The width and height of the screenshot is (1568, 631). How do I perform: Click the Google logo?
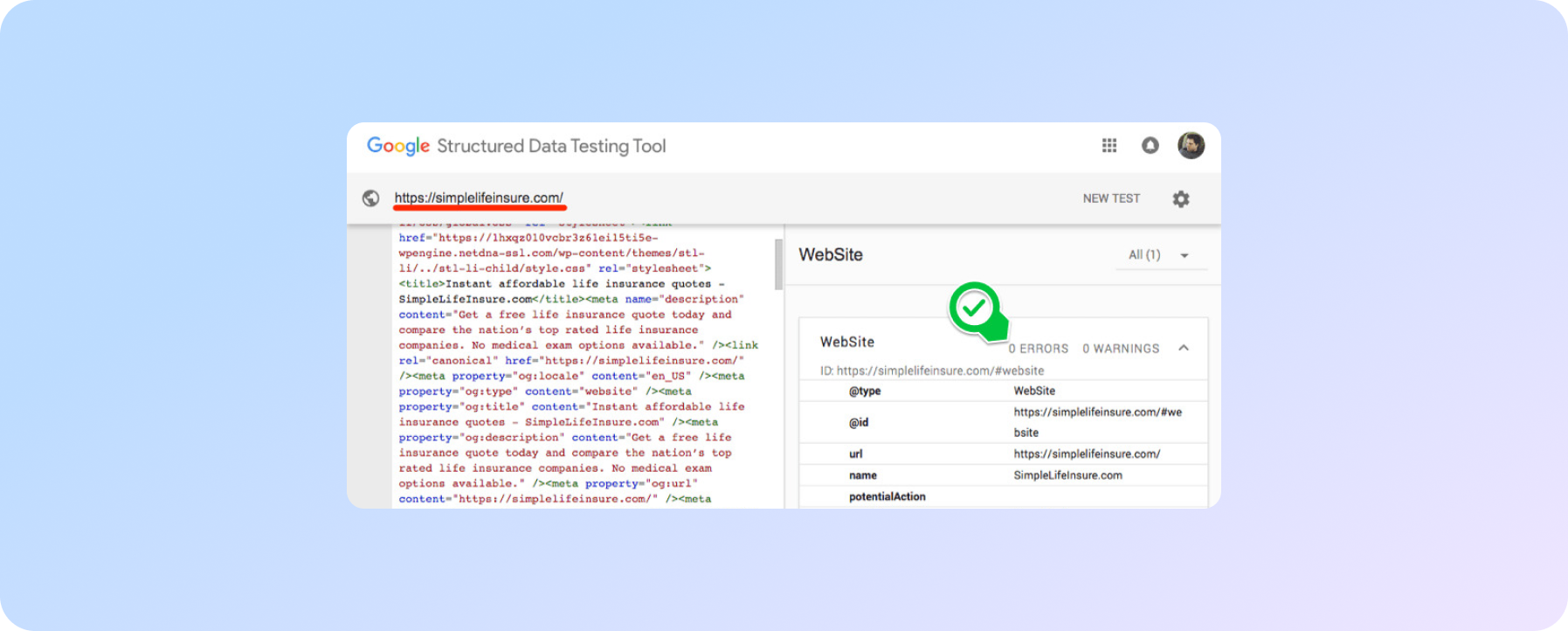(x=397, y=146)
